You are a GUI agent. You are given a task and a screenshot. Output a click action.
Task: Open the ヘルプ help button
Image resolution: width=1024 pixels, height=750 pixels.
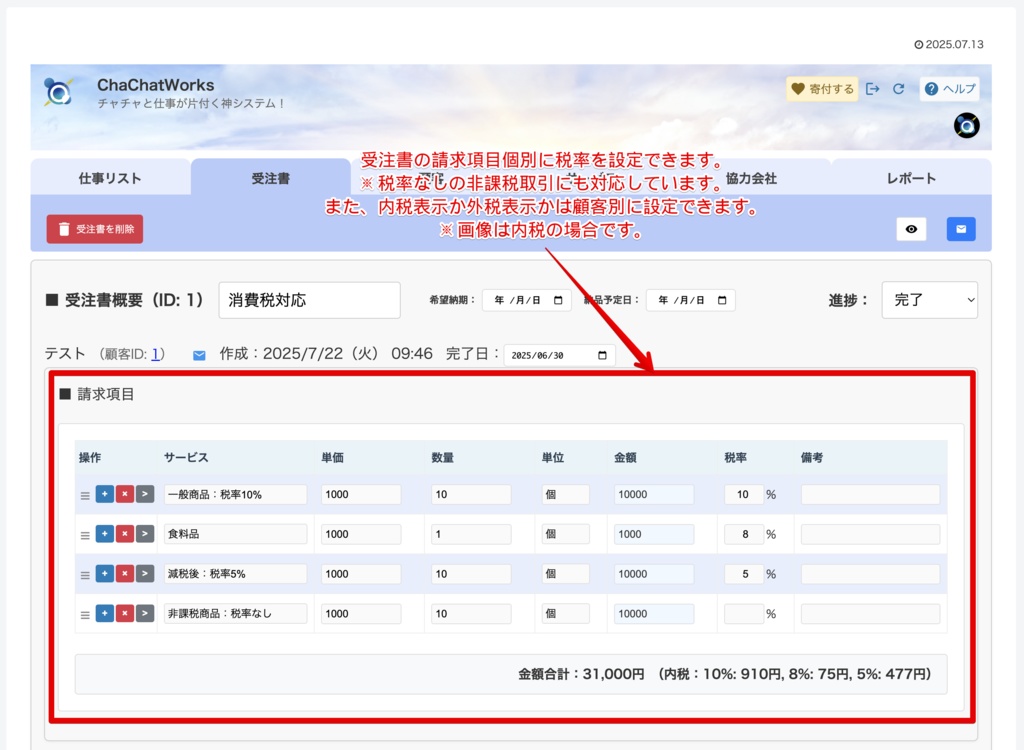point(948,88)
